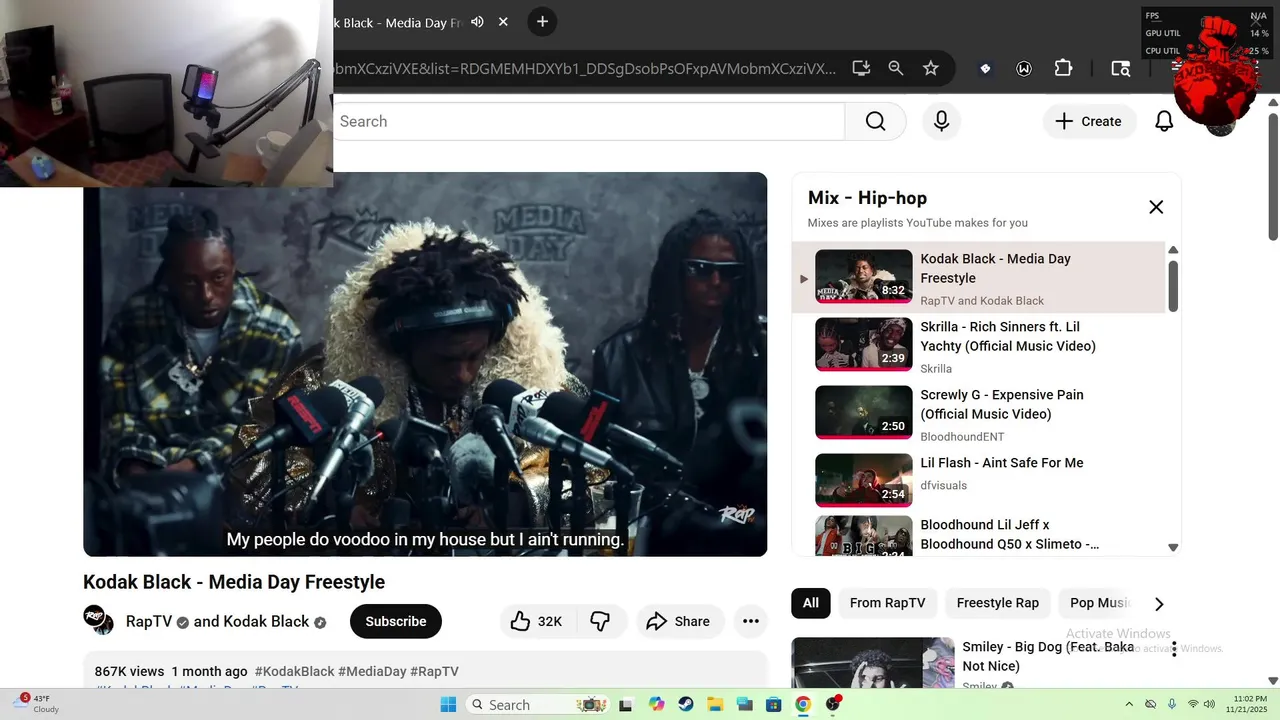The width and height of the screenshot is (1280, 720).
Task: Click the blue diamond extension icon
Action: (985, 68)
